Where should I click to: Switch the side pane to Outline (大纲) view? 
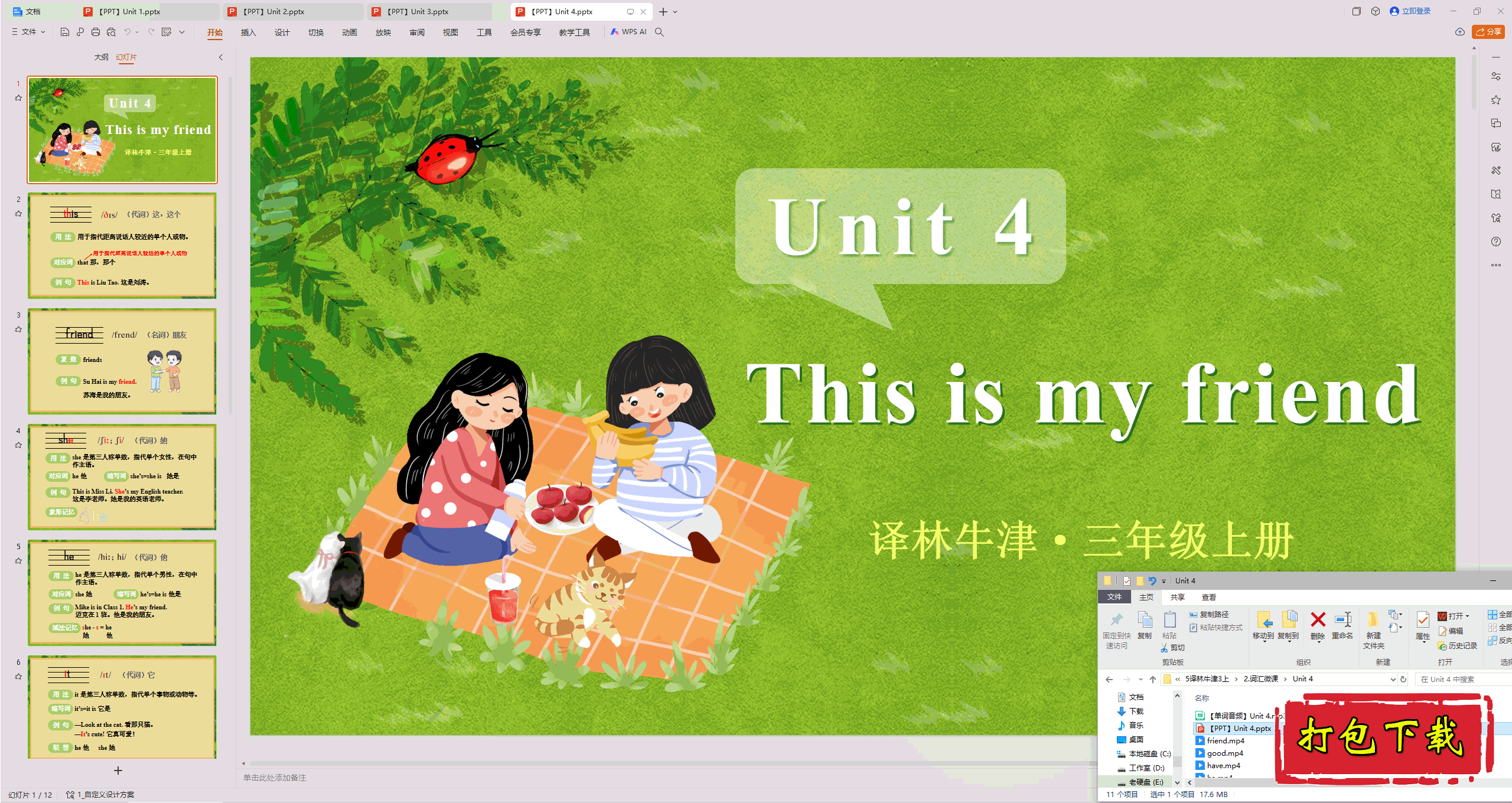(x=102, y=57)
